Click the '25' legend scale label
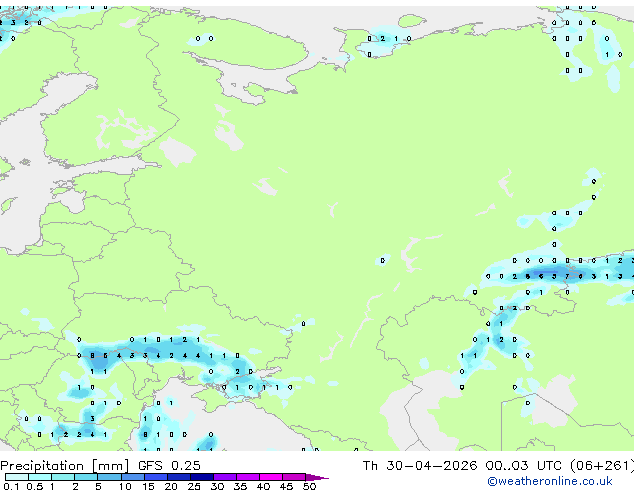The height and width of the screenshot is (490, 634). pos(194,486)
